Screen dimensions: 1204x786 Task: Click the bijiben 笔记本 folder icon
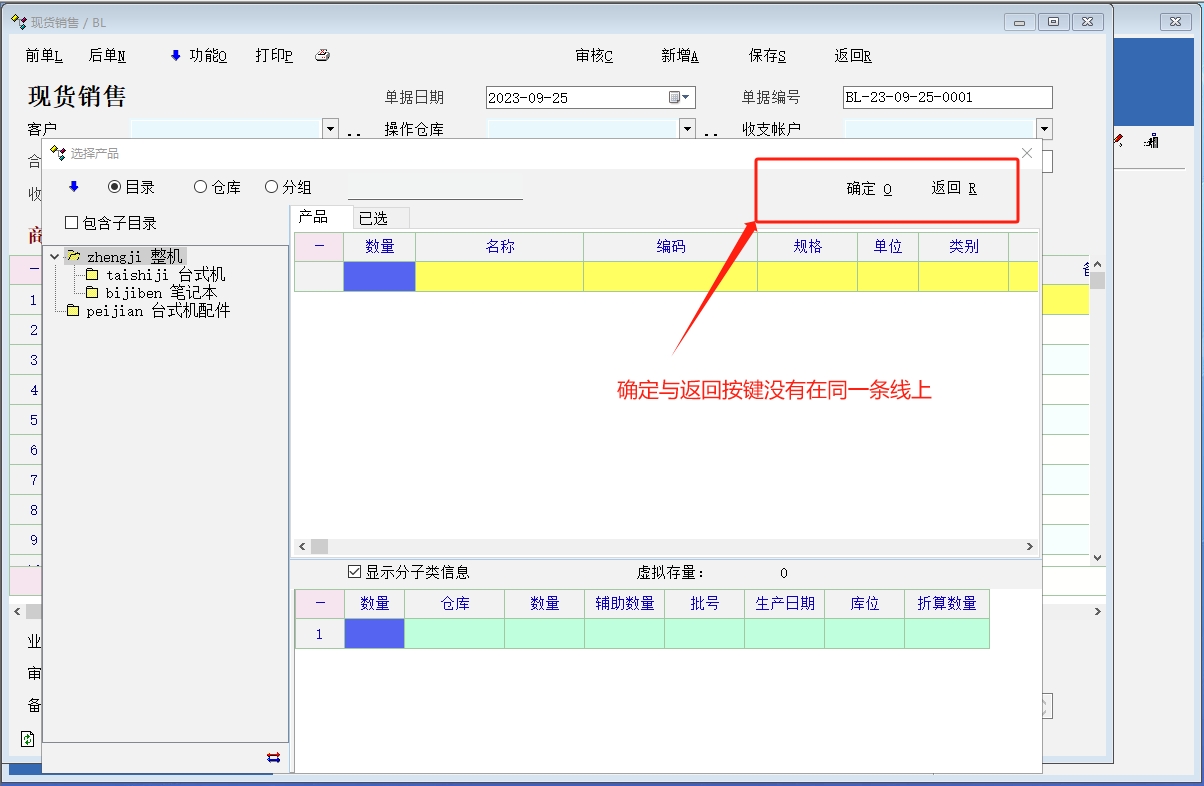point(92,293)
